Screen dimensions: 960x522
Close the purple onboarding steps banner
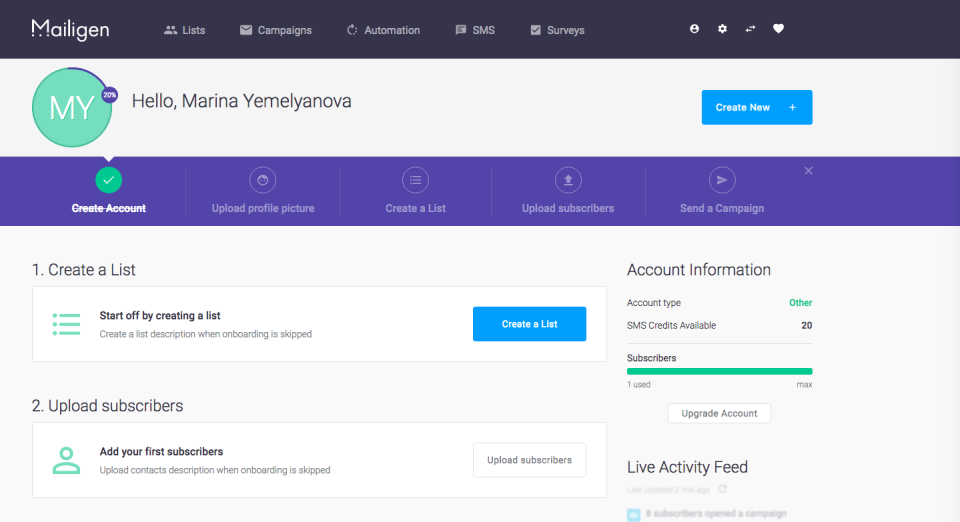click(808, 171)
